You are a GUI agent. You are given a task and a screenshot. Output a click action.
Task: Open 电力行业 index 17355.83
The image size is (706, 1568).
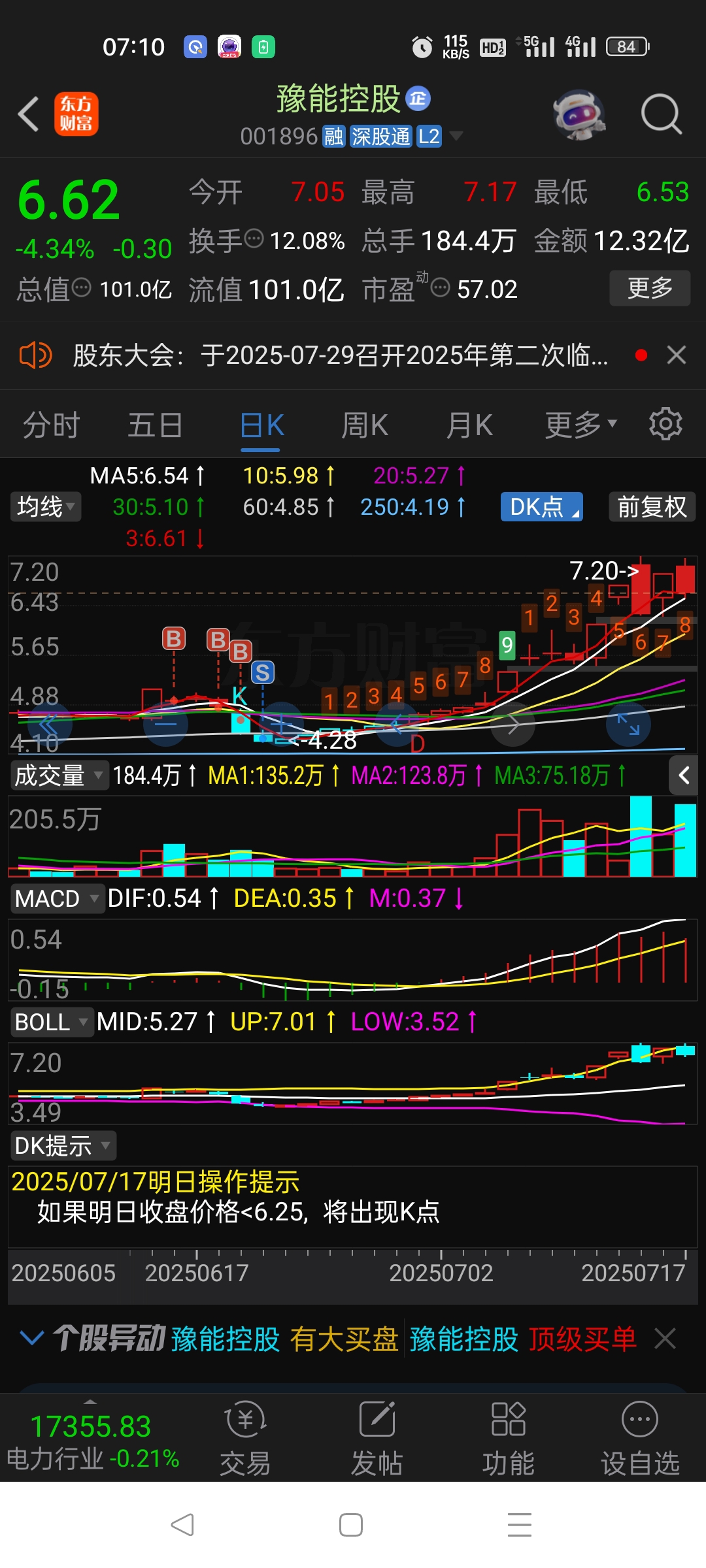[x=92, y=1441]
